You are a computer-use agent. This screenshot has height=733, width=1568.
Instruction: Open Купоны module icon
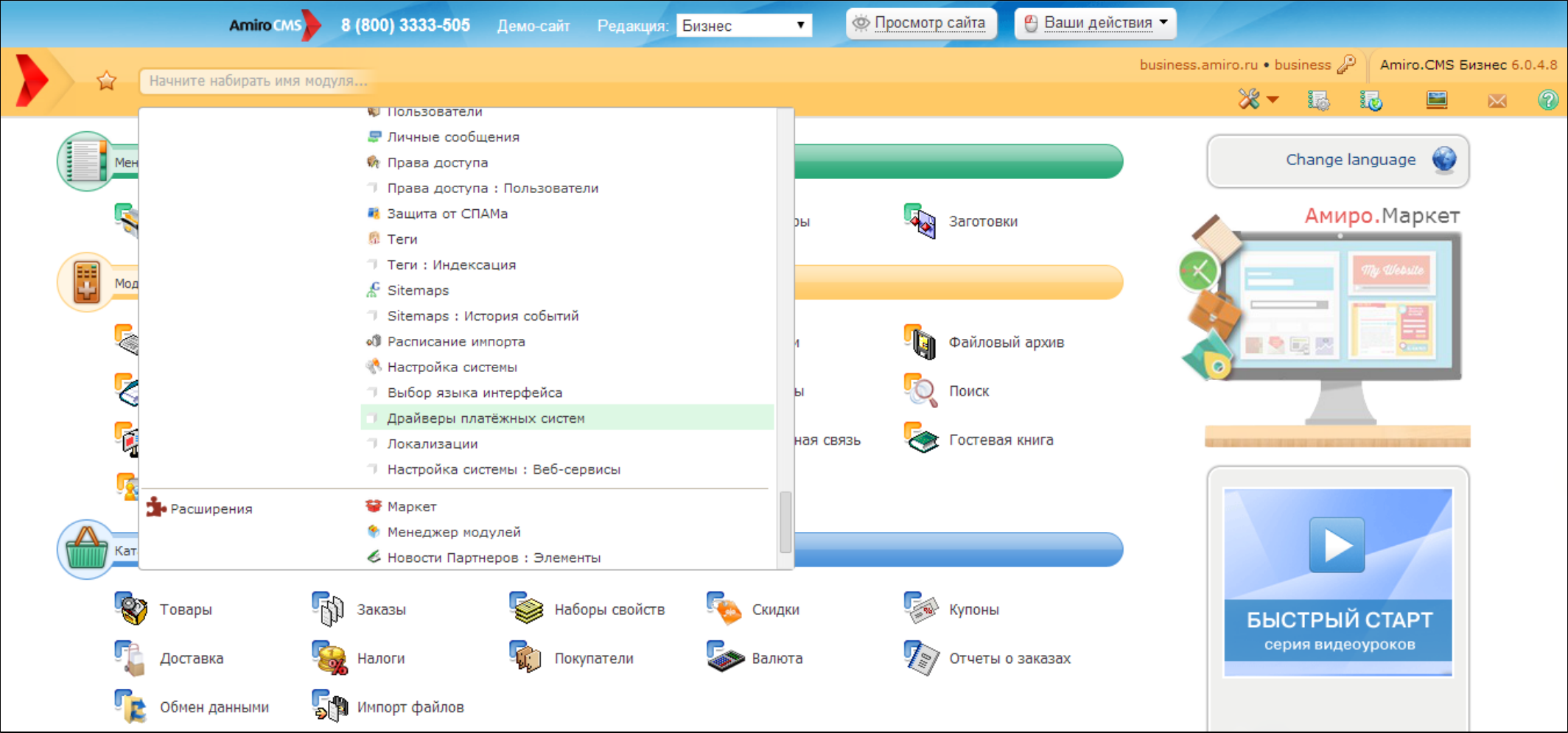coord(921,609)
